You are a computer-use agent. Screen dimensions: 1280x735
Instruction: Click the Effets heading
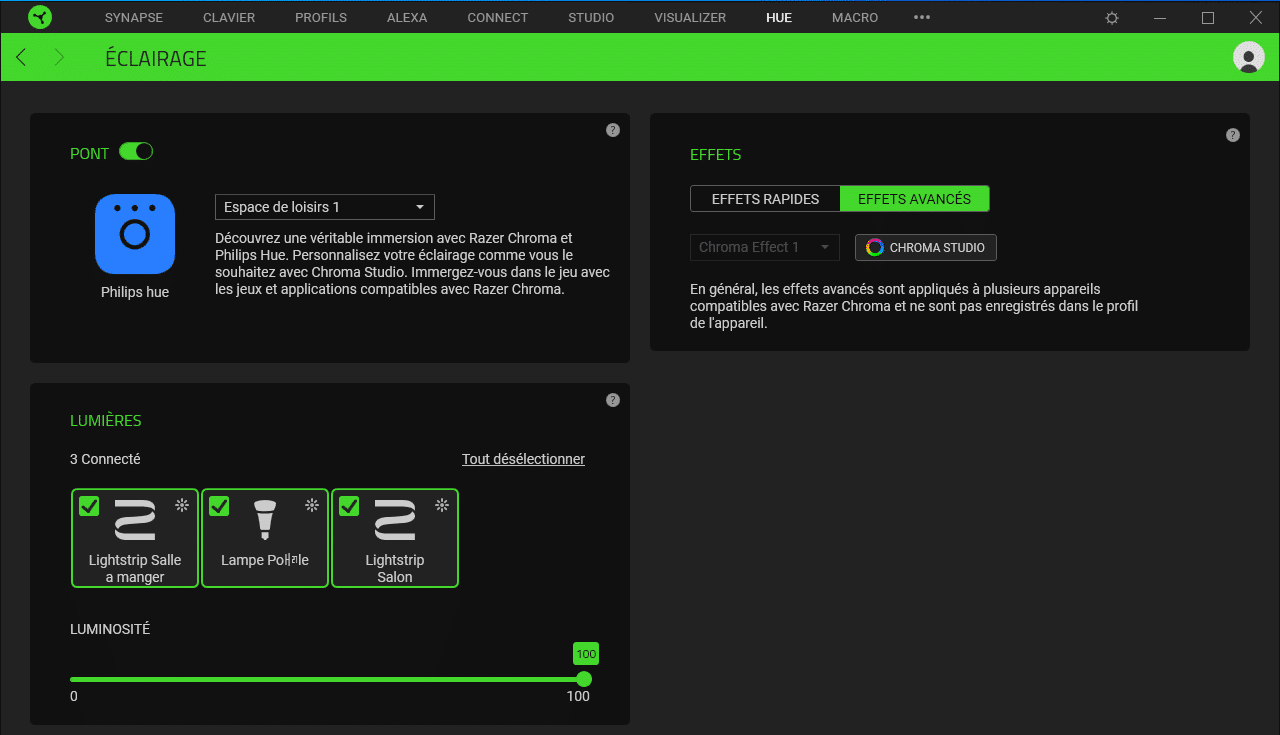[x=716, y=155]
